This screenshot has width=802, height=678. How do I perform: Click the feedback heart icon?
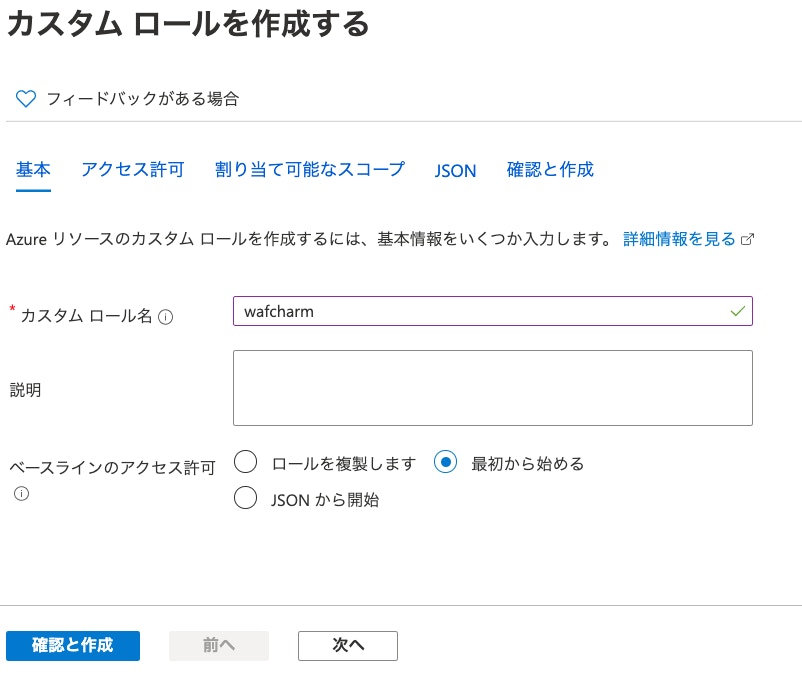coord(26,99)
